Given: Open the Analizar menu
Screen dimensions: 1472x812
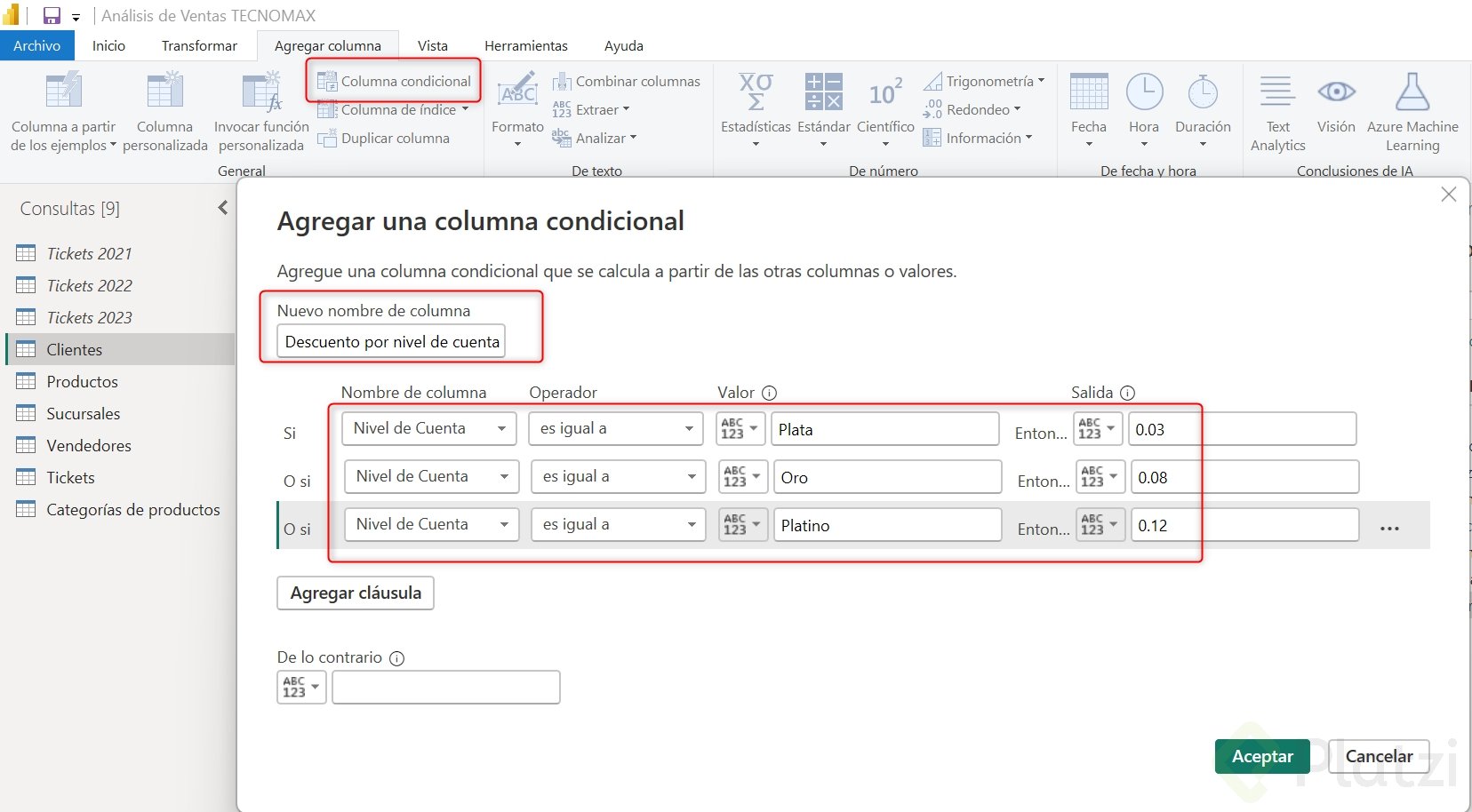Looking at the screenshot, I should click(x=594, y=138).
